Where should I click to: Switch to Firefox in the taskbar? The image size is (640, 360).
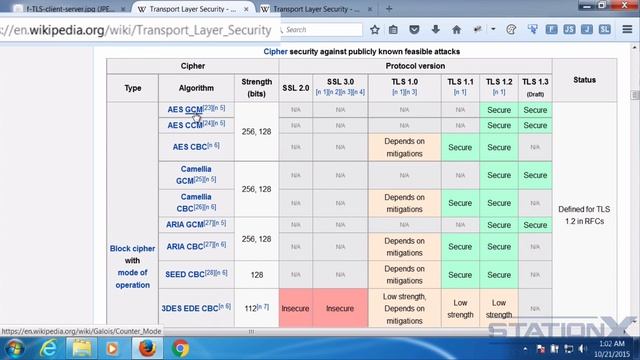pyautogui.click(x=147, y=349)
